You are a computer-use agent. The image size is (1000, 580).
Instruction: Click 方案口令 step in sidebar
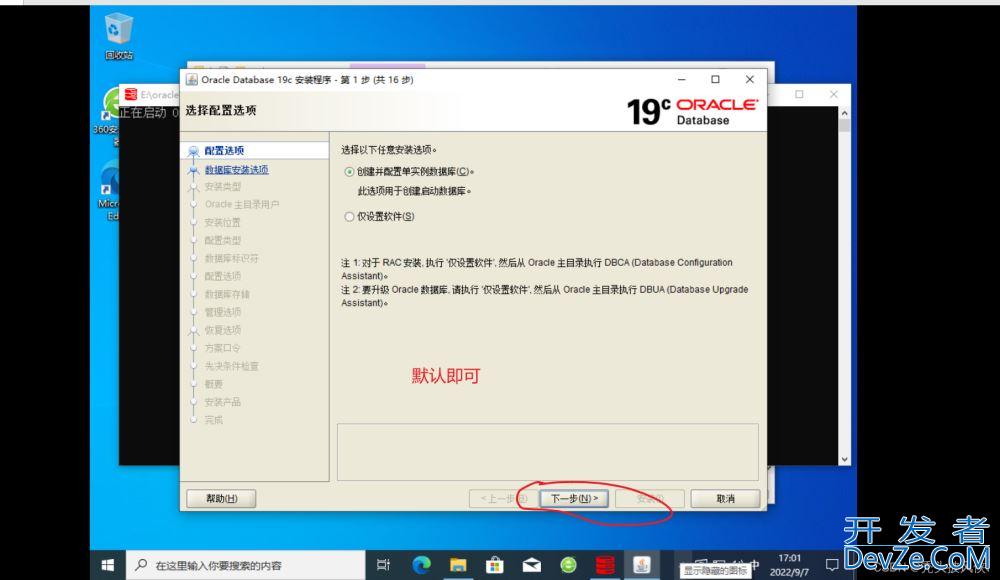223,348
